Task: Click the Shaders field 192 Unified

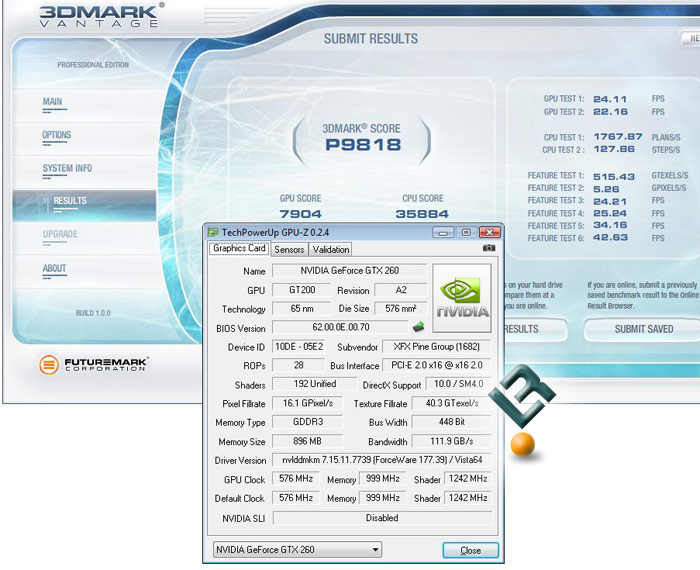Action: (x=315, y=384)
